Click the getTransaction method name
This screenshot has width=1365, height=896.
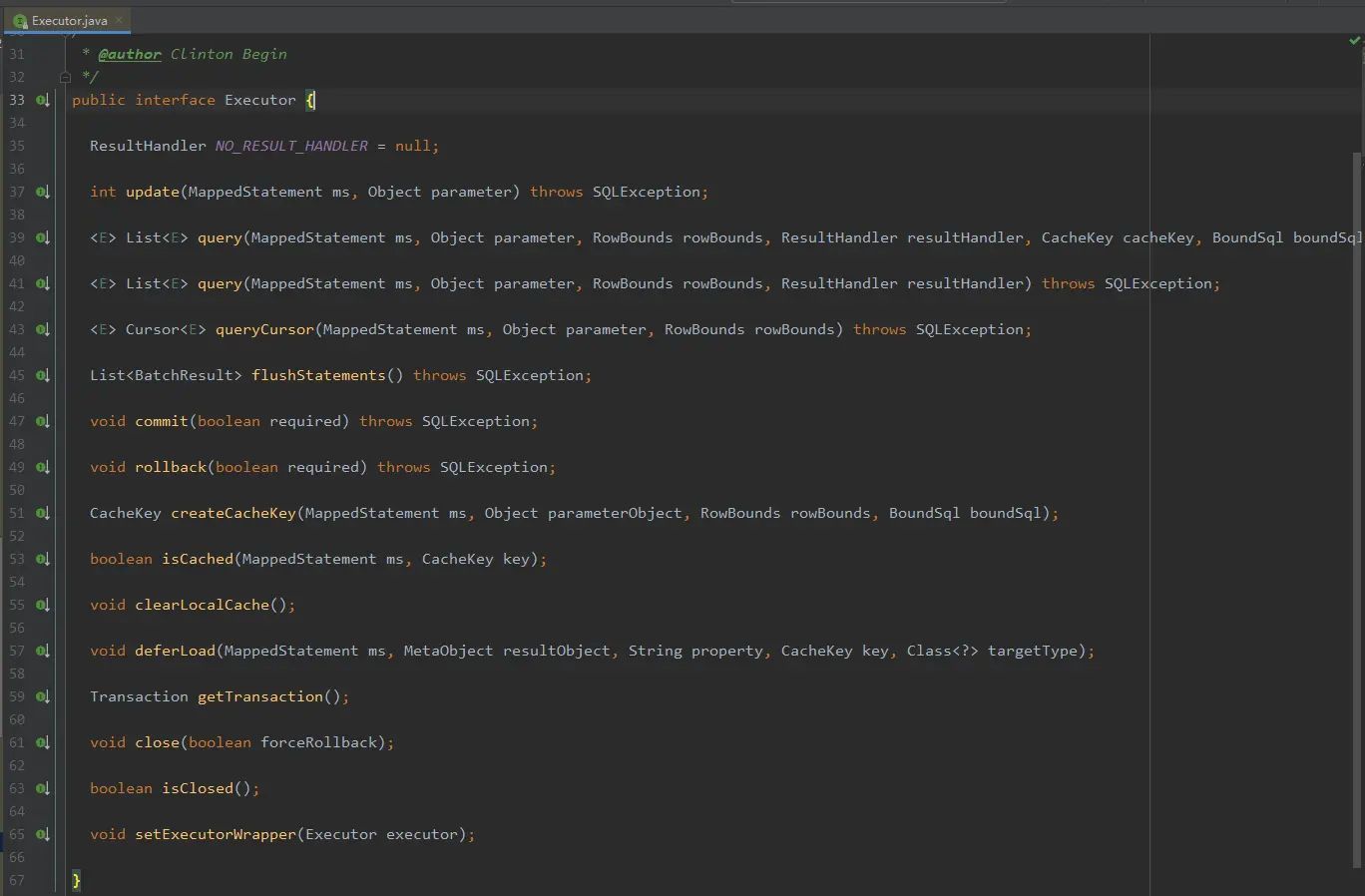tap(260, 696)
